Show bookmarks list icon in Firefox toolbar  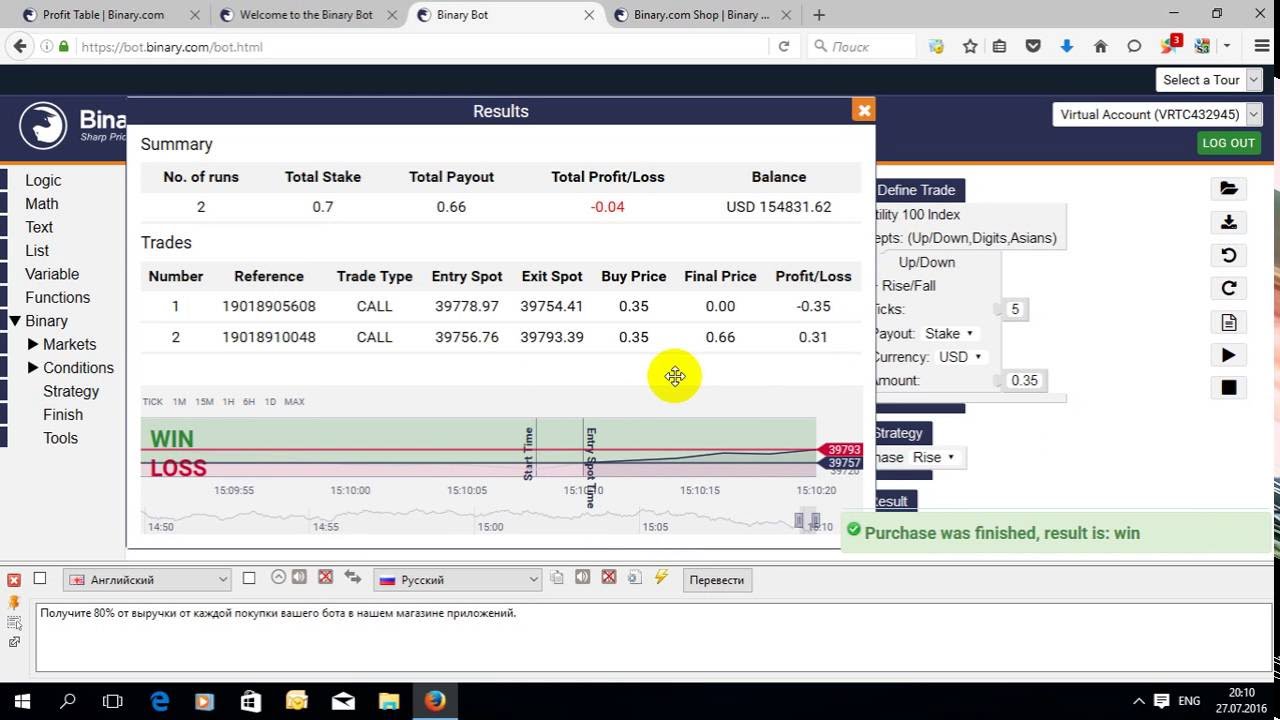[x=999, y=46]
